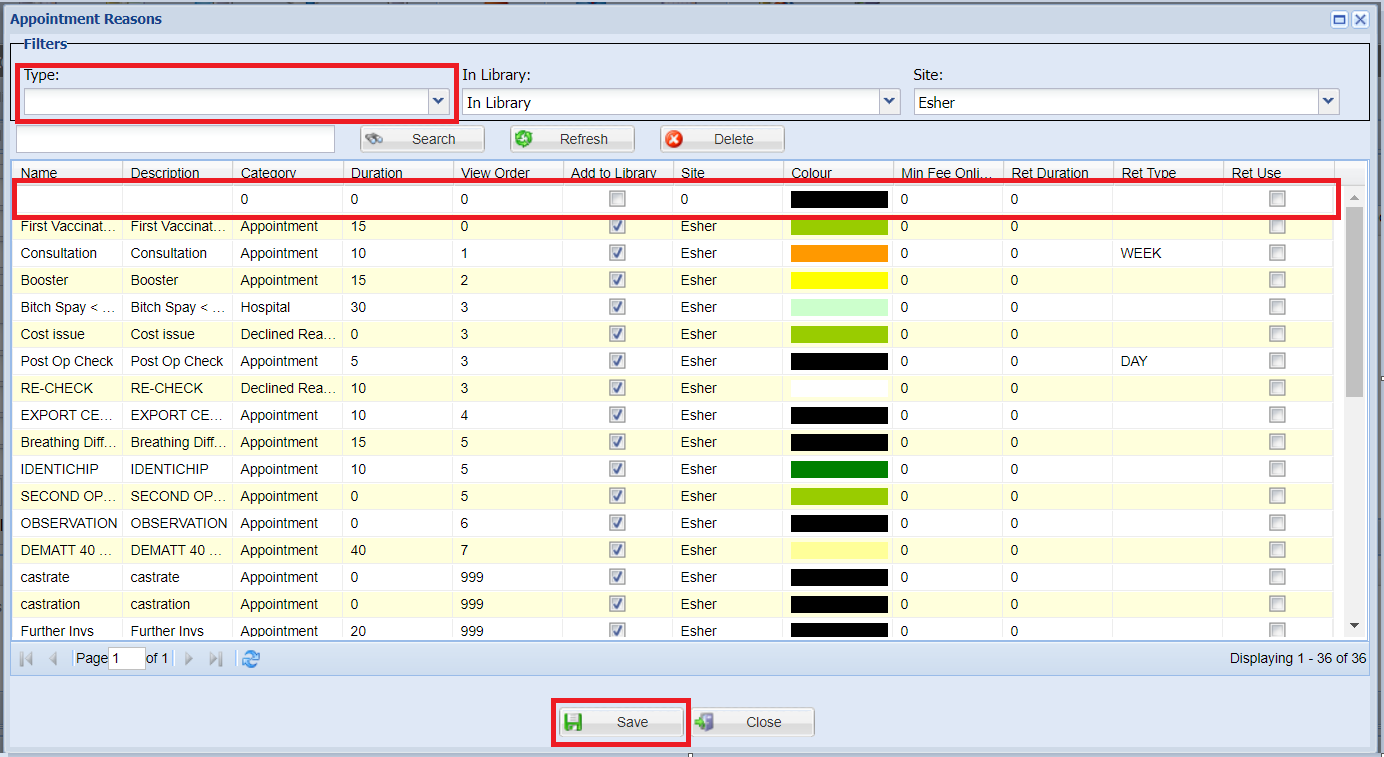Viewport: 1384px width, 757px height.
Task: Go to first page in pager
Action: click(26, 659)
